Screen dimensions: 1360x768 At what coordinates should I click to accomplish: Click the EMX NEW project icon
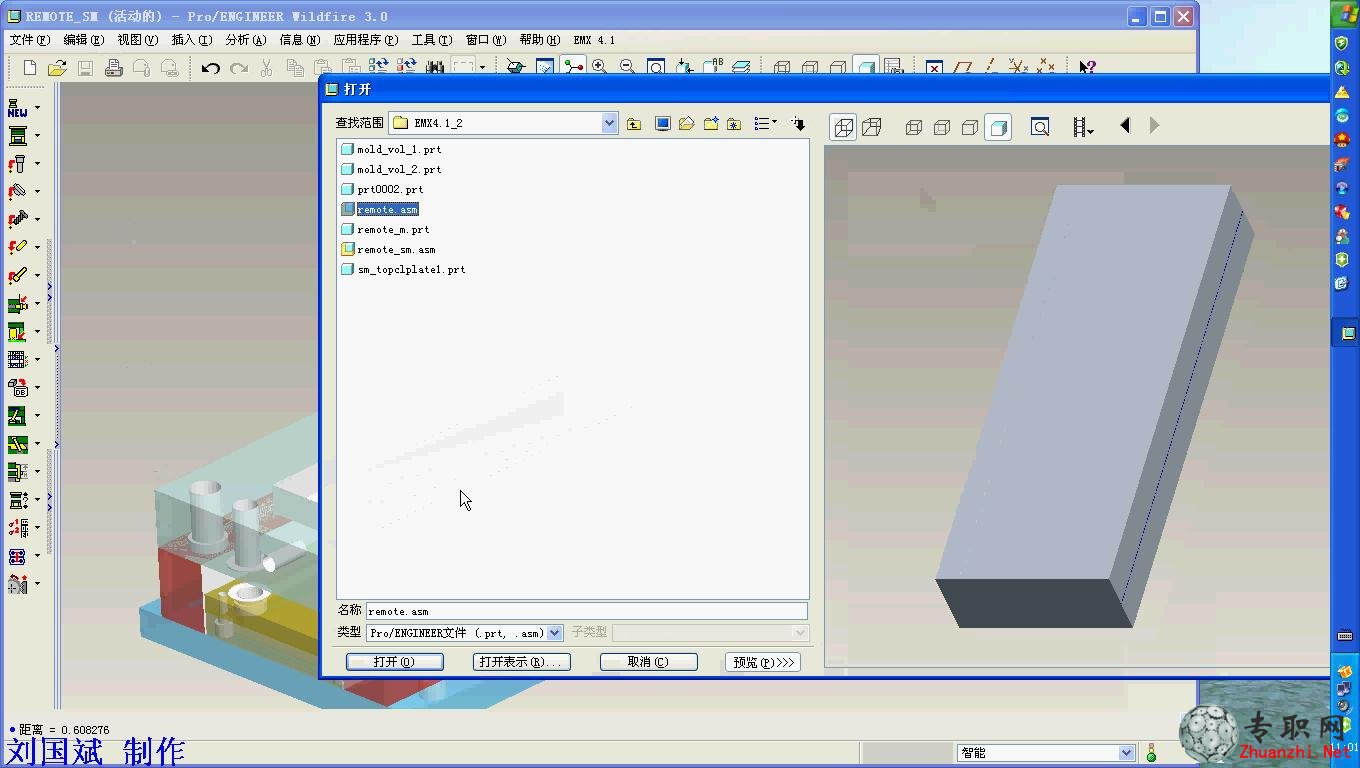[x=18, y=108]
